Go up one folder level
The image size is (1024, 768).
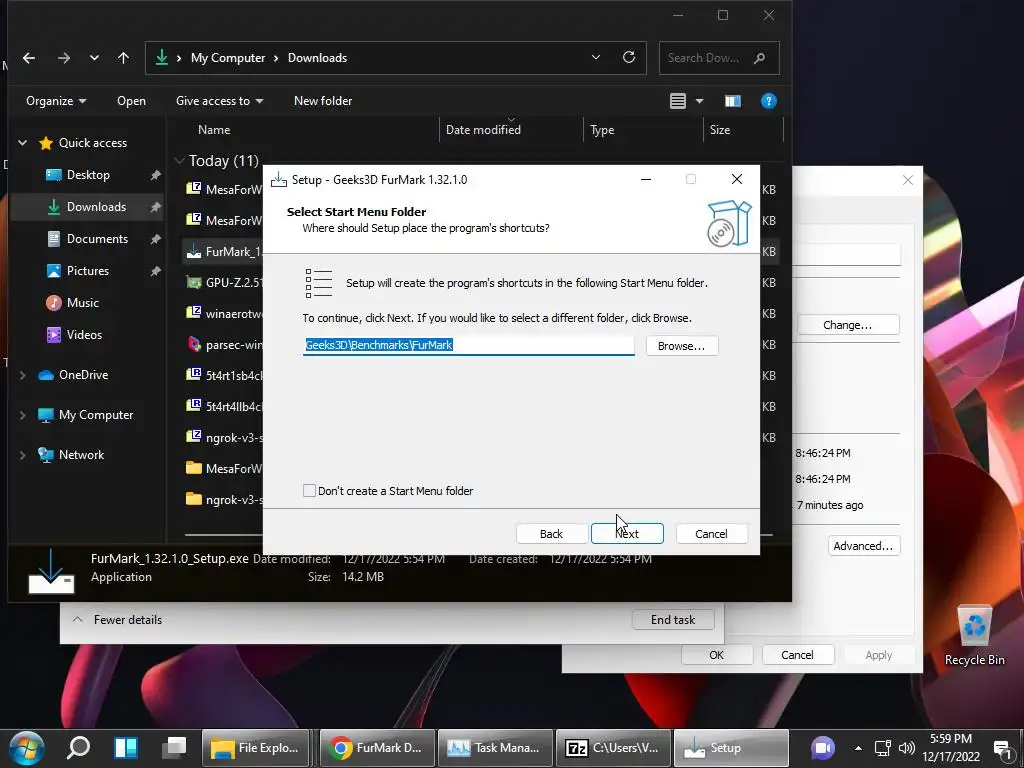[x=123, y=58]
